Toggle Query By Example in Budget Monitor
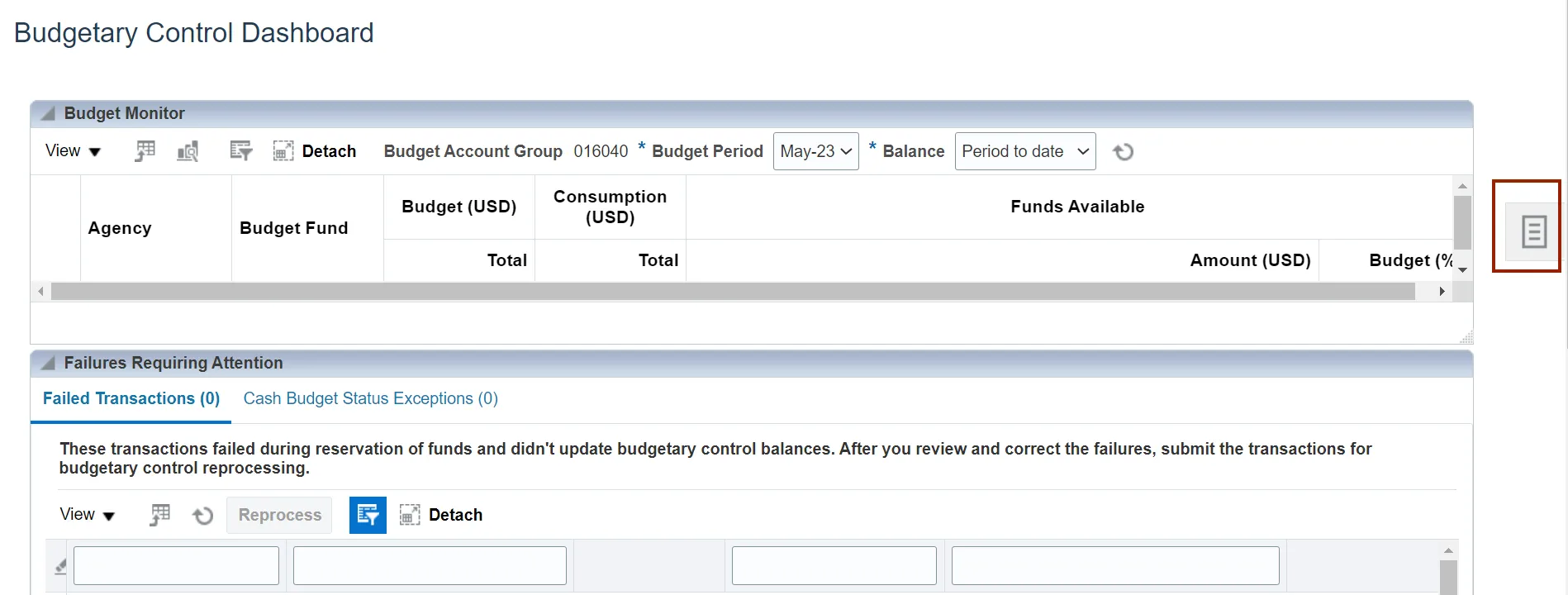Viewport: 1568px width, 595px height. click(240, 151)
